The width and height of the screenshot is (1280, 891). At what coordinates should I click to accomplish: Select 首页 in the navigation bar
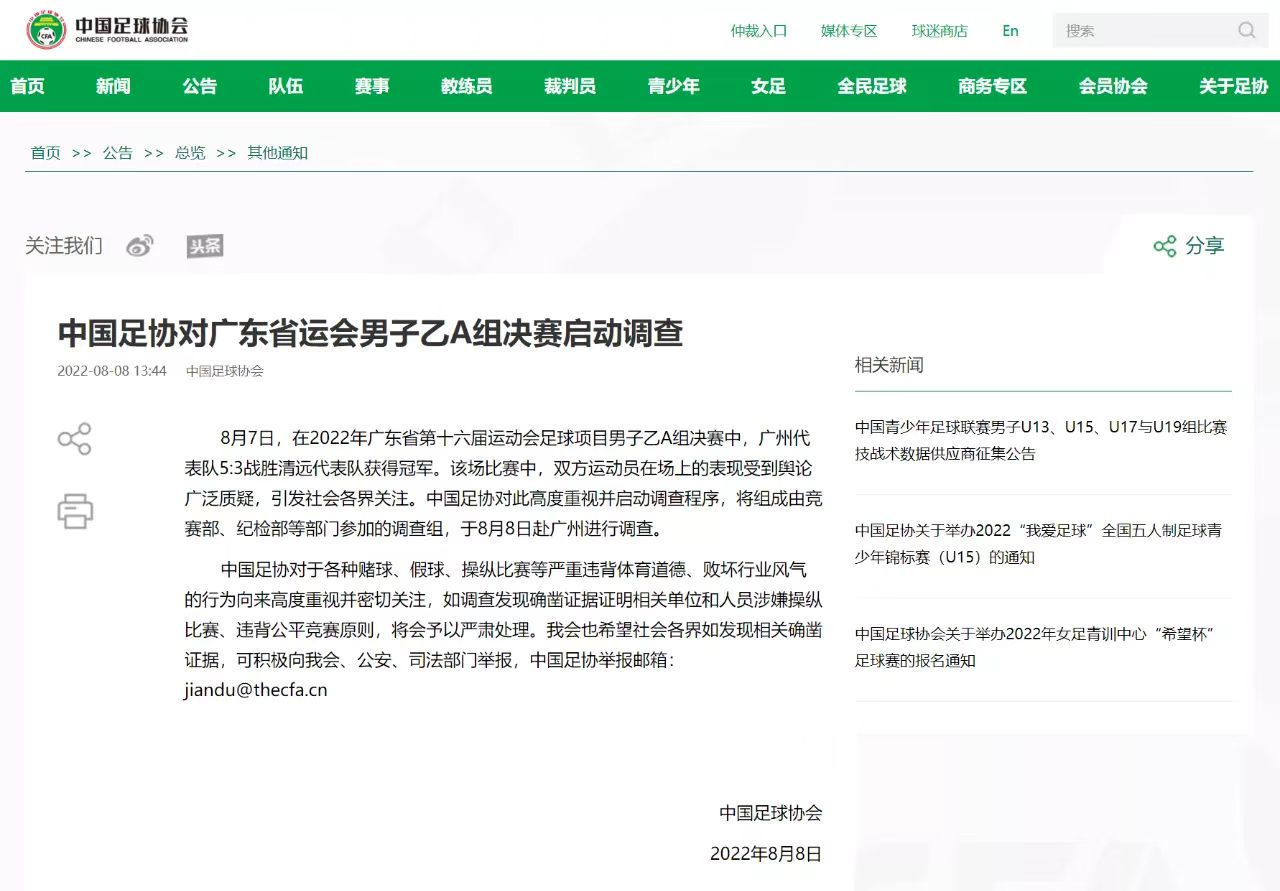pyautogui.click(x=27, y=87)
